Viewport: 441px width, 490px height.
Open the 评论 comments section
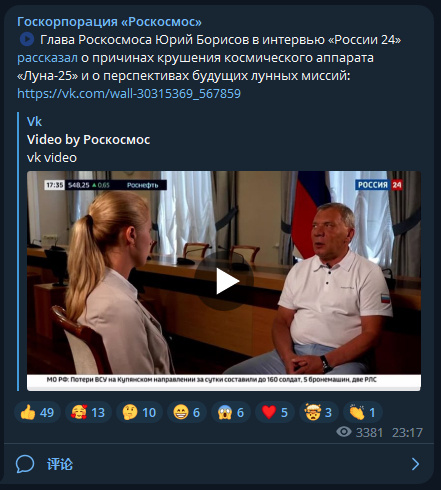60,464
